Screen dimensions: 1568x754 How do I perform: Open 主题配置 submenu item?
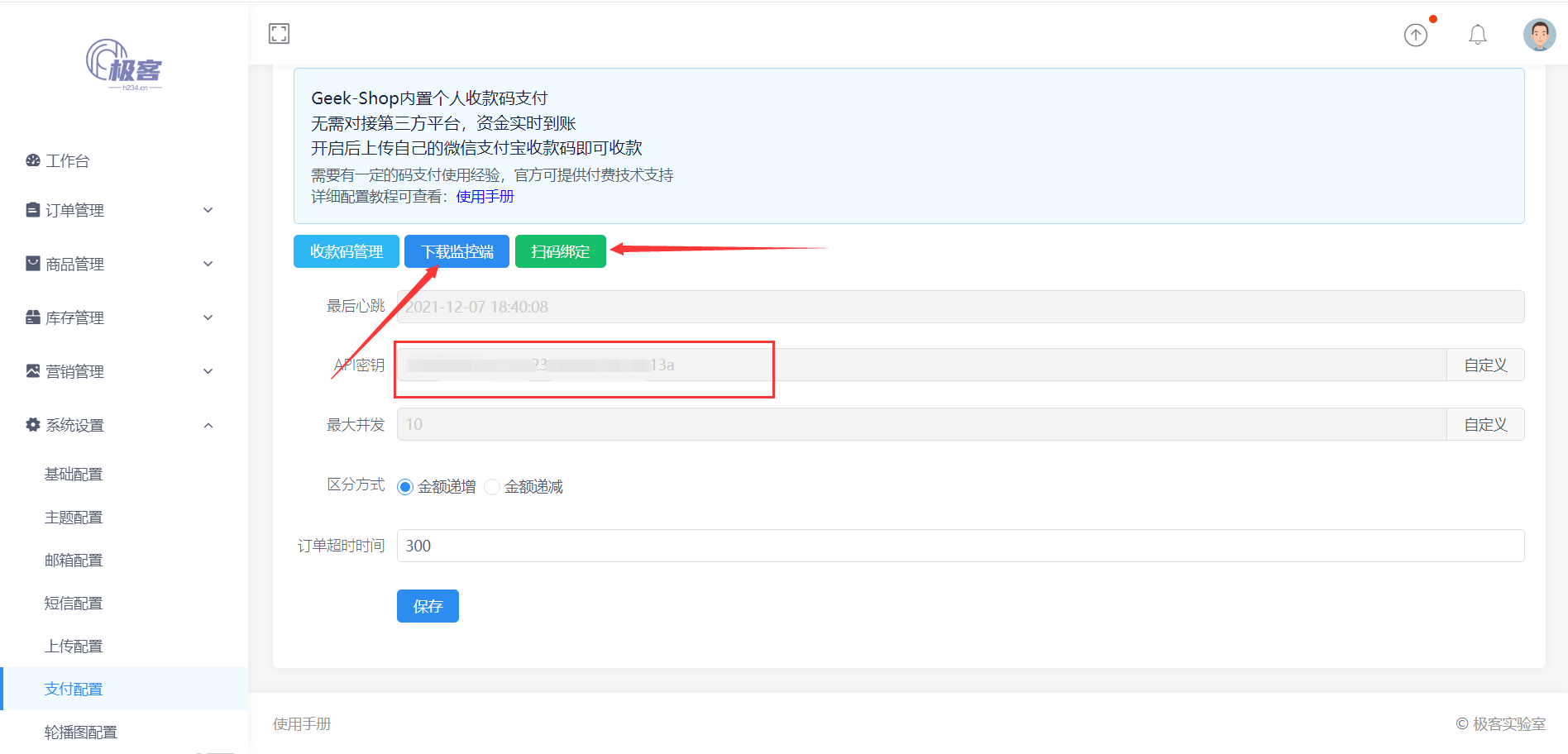[x=74, y=517]
